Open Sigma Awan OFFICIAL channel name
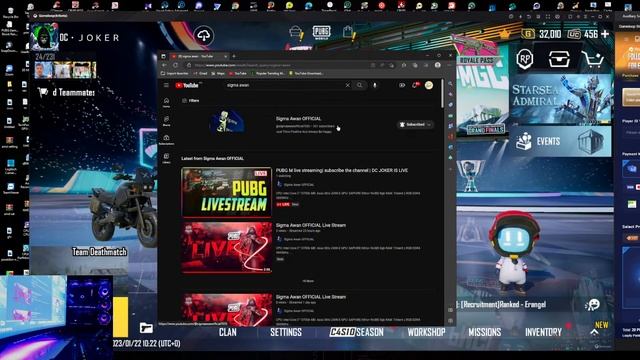 pos(298,118)
